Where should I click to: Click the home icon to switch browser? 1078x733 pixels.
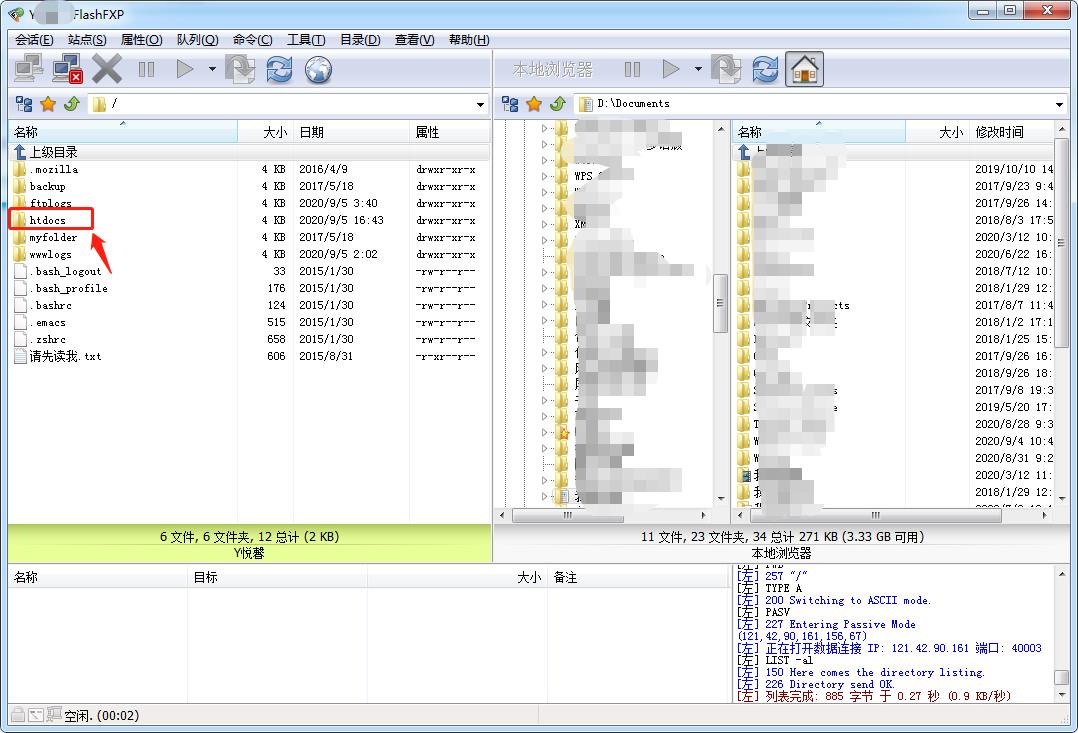pos(804,69)
